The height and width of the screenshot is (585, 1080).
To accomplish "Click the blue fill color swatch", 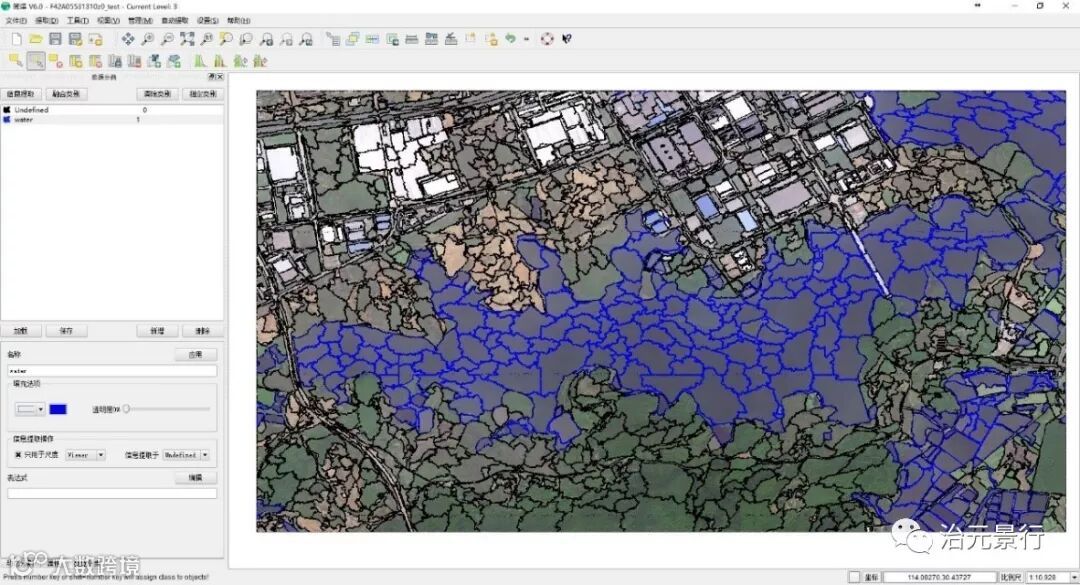I will [58, 409].
